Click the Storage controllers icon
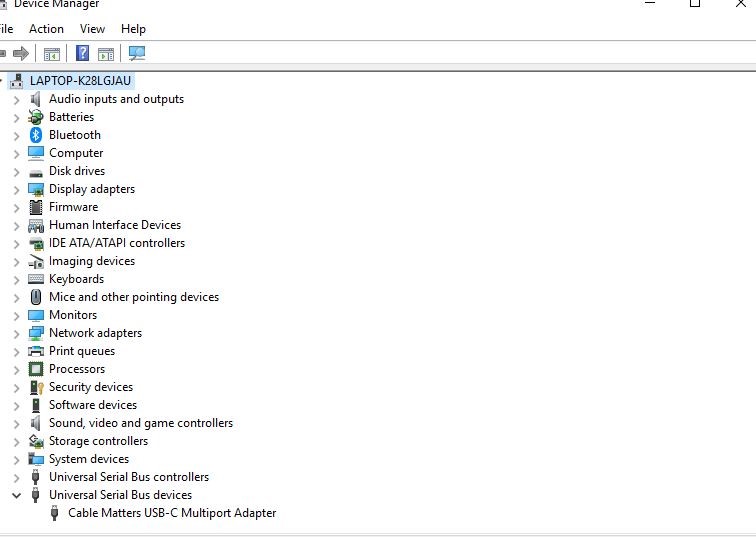This screenshot has width=756, height=537. point(36,441)
